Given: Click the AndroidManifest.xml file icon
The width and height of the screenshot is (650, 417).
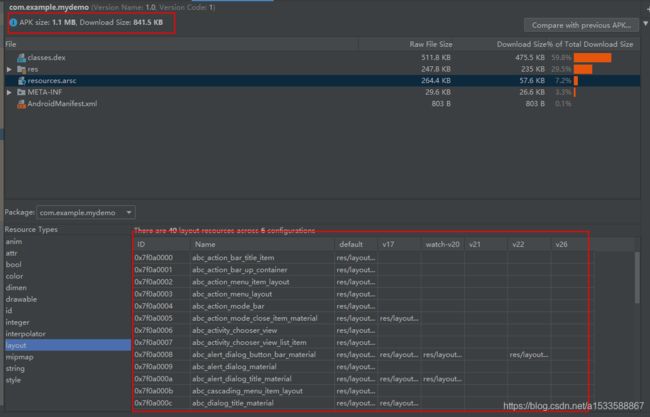Looking at the screenshot, I should (21, 103).
